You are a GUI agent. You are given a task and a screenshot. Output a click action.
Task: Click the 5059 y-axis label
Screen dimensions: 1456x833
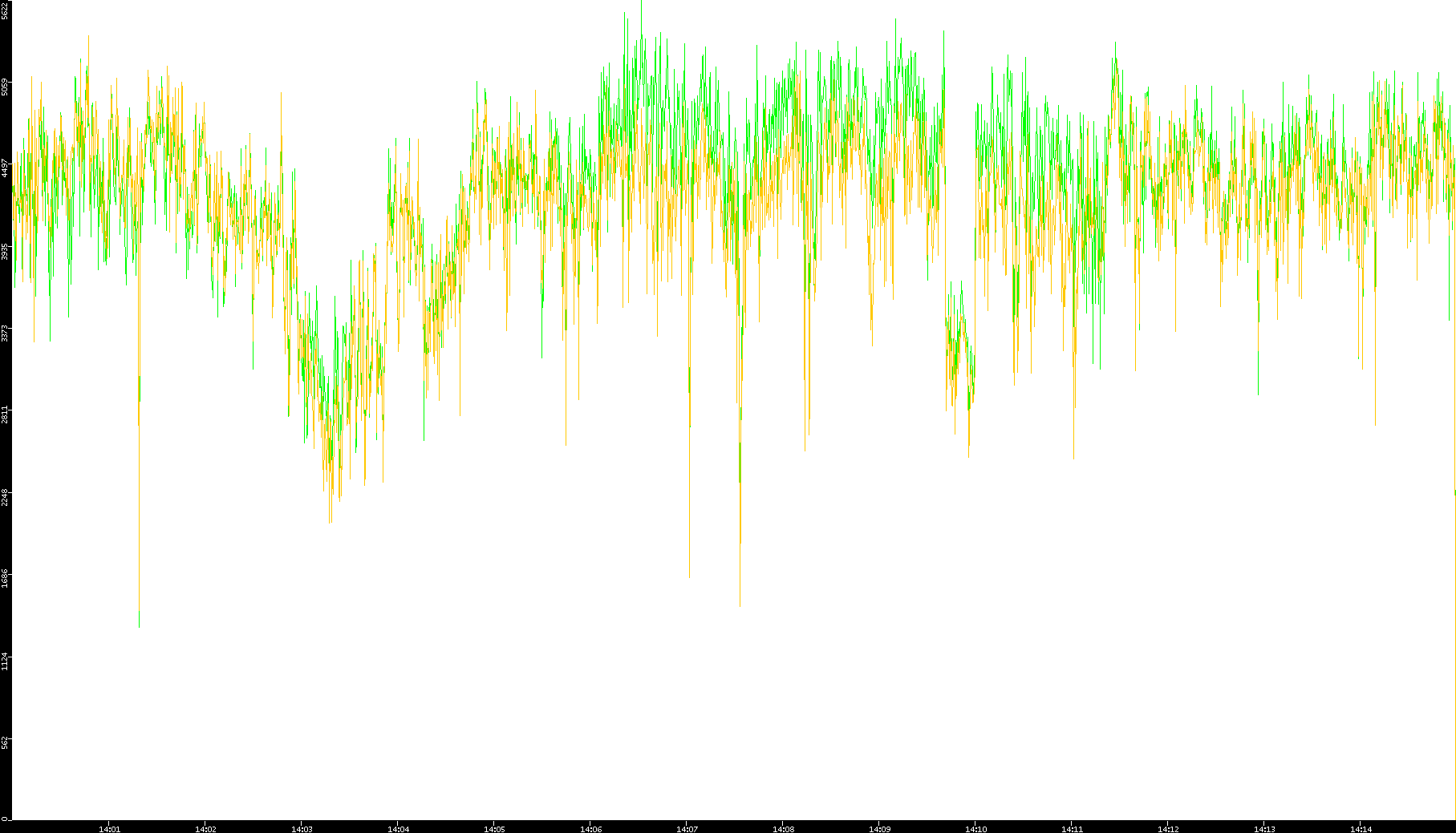click(x=6, y=86)
